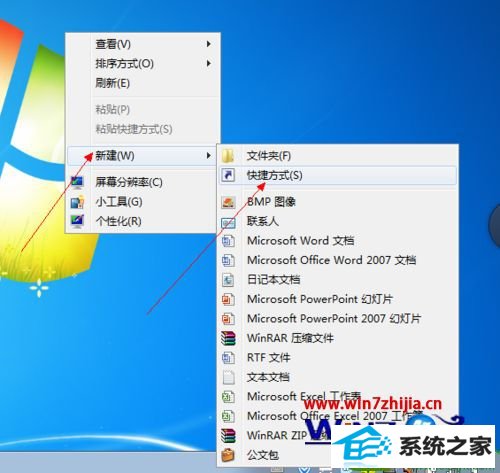
Task: Click the 屏幕分辨率 monitor icon
Action: [77, 182]
